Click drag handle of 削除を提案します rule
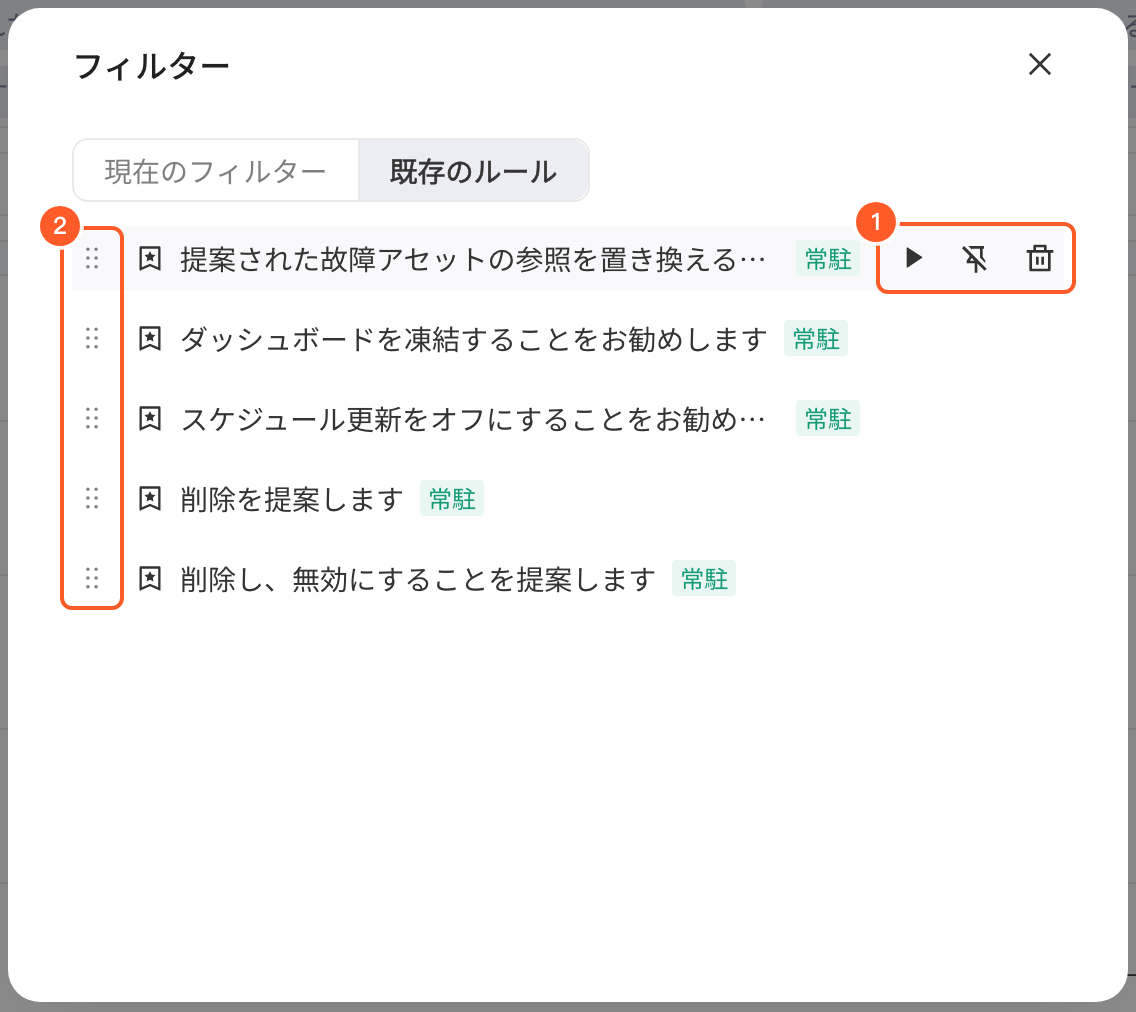This screenshot has width=1136, height=1012. (x=92, y=498)
